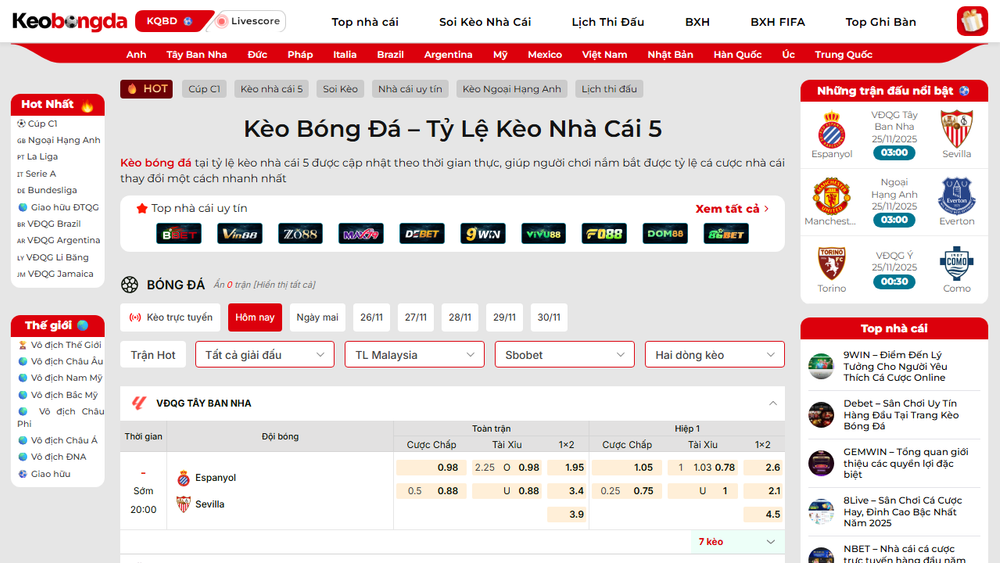The height and width of the screenshot is (563, 1000).
Task: Open the ZO88 bookmaker logo
Action: (300, 234)
